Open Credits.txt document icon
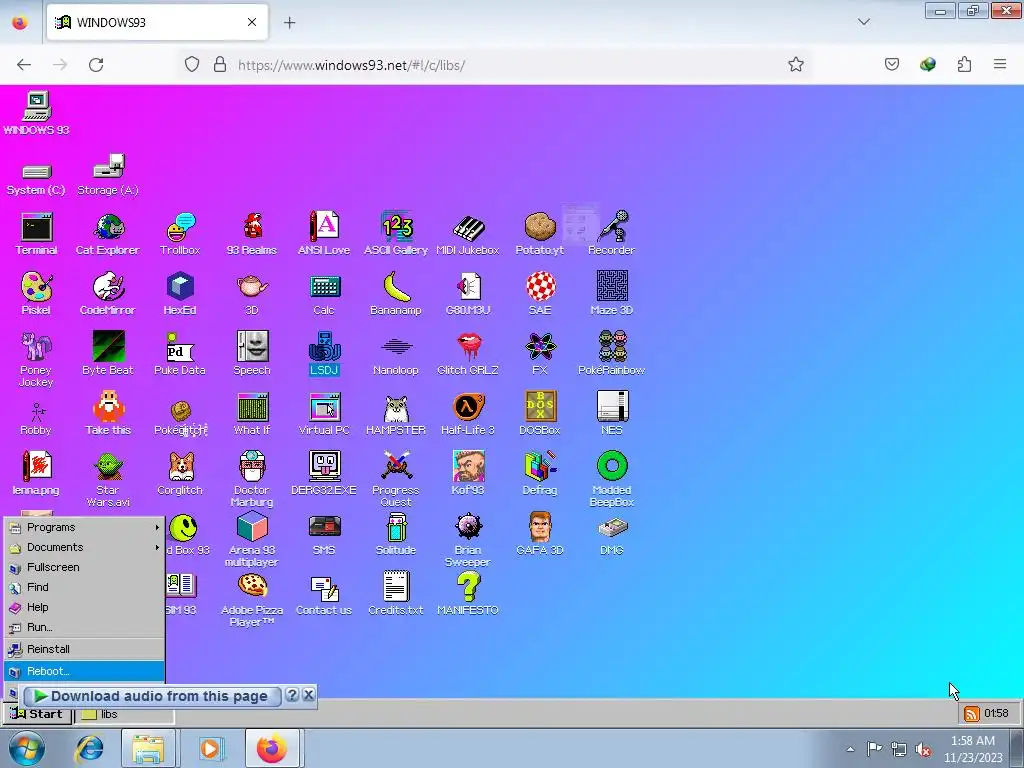1024x768 pixels. (396, 594)
